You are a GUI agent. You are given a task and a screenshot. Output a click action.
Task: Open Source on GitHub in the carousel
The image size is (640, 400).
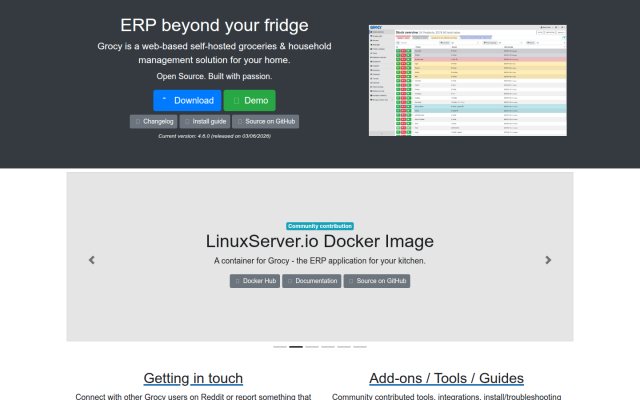377,281
